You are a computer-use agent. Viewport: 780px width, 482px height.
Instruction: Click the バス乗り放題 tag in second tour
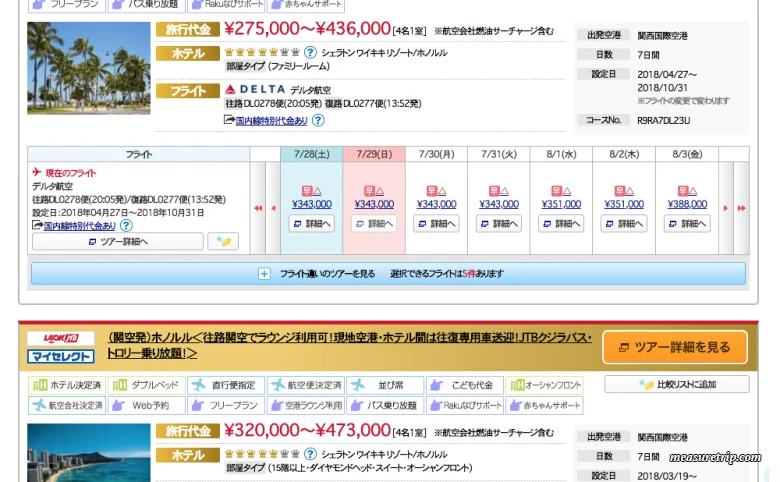pos(385,405)
